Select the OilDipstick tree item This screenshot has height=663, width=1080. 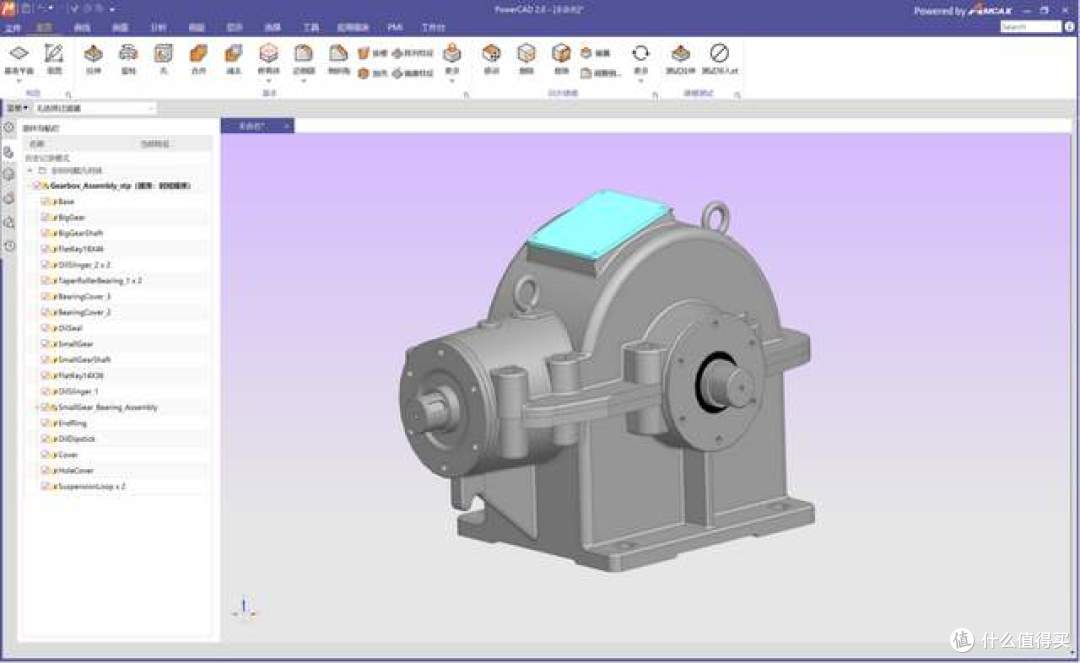click(75, 439)
